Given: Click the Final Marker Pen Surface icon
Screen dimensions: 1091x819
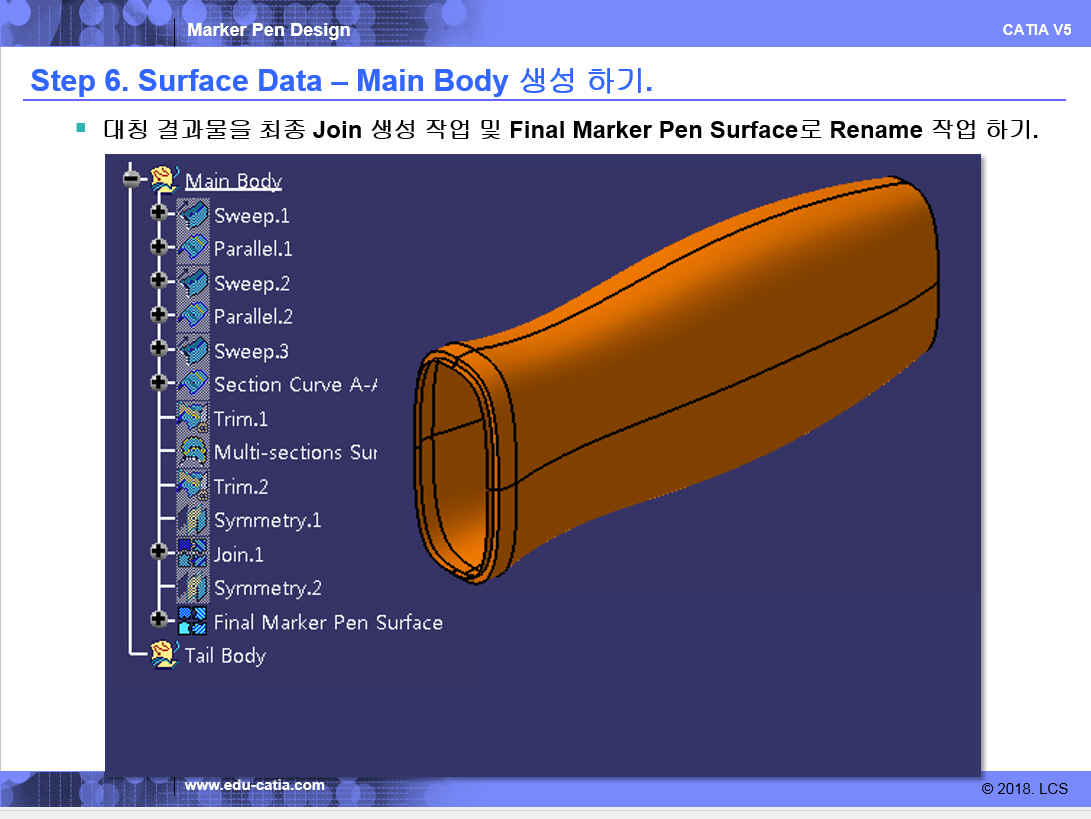Looking at the screenshot, I should tap(192, 622).
